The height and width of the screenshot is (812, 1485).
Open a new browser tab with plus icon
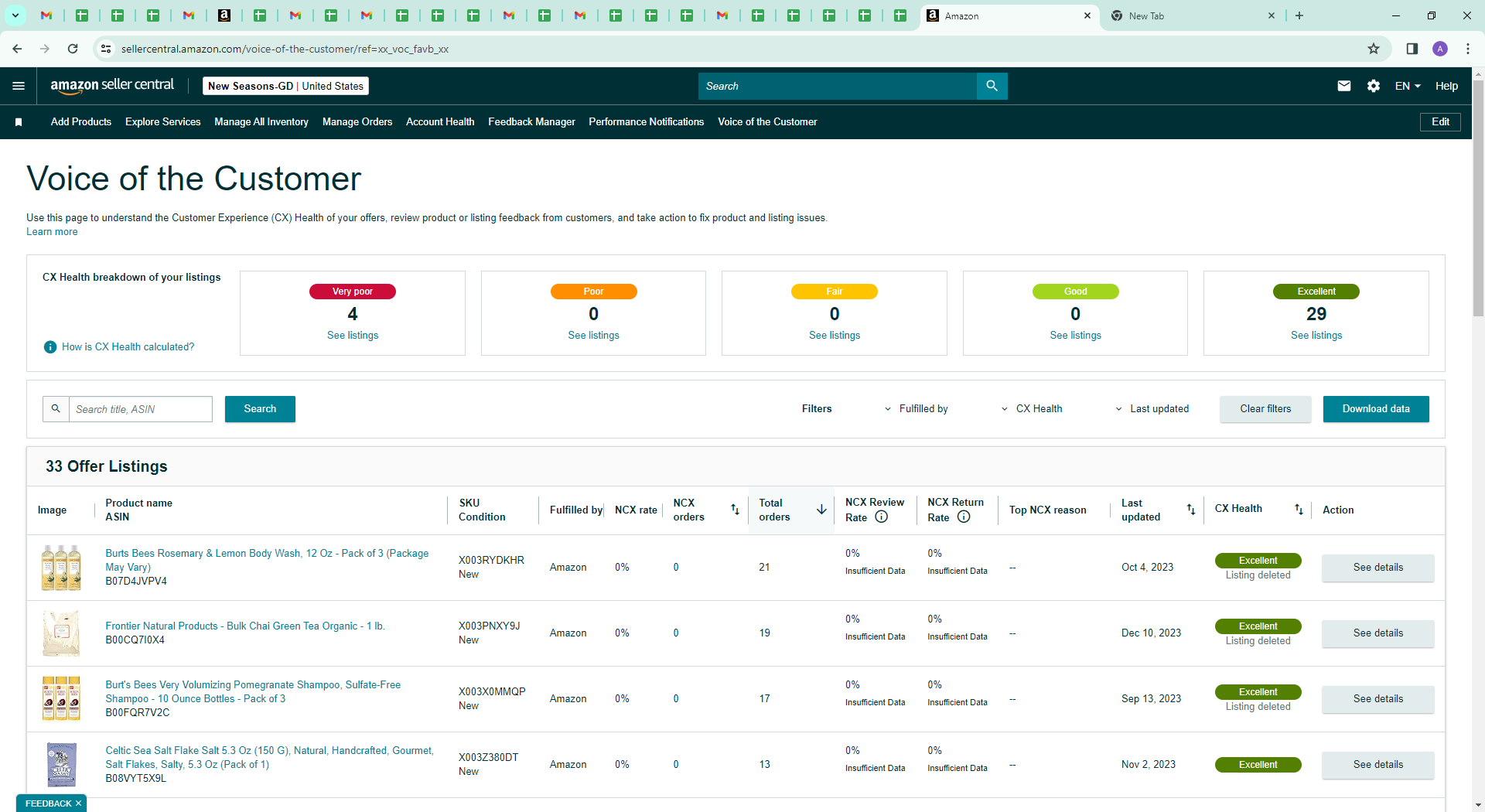pos(1299,15)
